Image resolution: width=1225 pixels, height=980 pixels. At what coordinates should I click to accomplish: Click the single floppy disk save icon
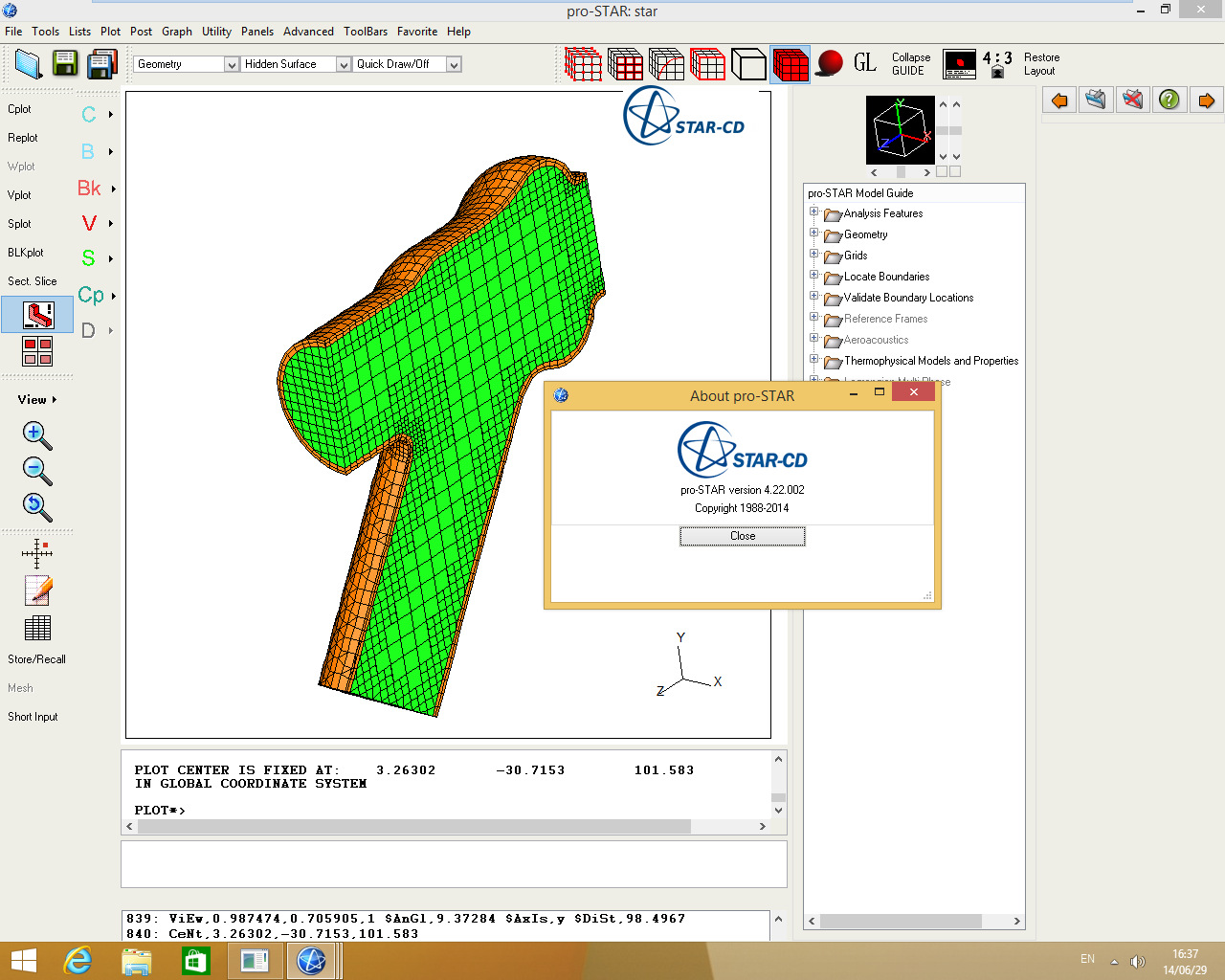pos(65,64)
